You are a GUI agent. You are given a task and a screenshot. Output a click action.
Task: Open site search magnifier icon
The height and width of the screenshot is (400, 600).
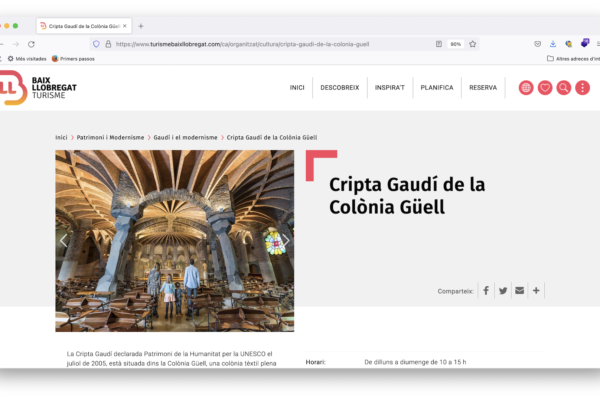tap(564, 88)
